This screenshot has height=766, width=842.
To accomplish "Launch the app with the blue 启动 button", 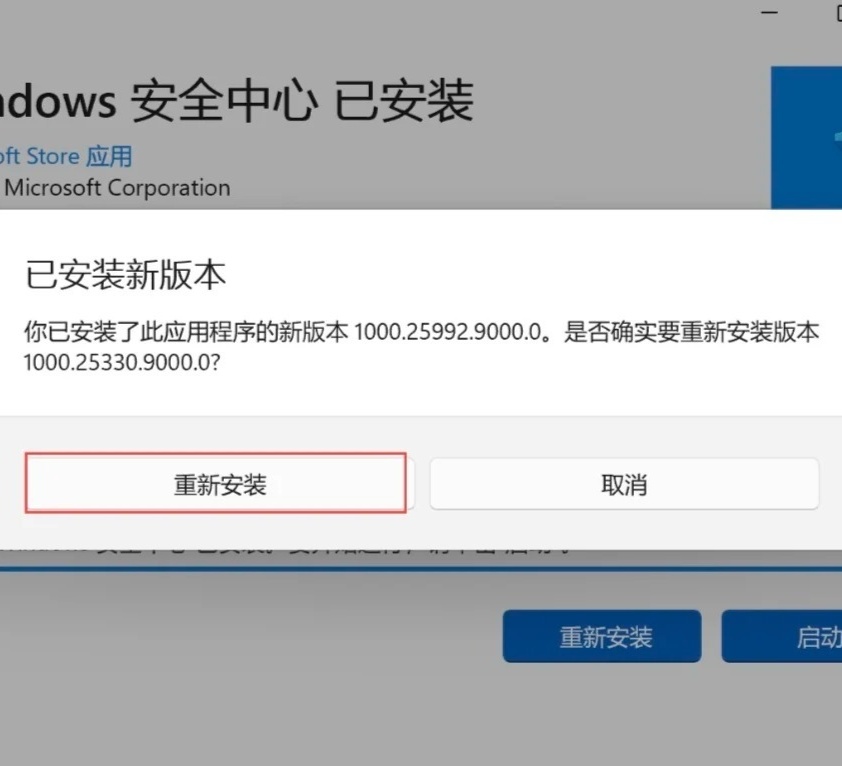I will [x=784, y=636].
